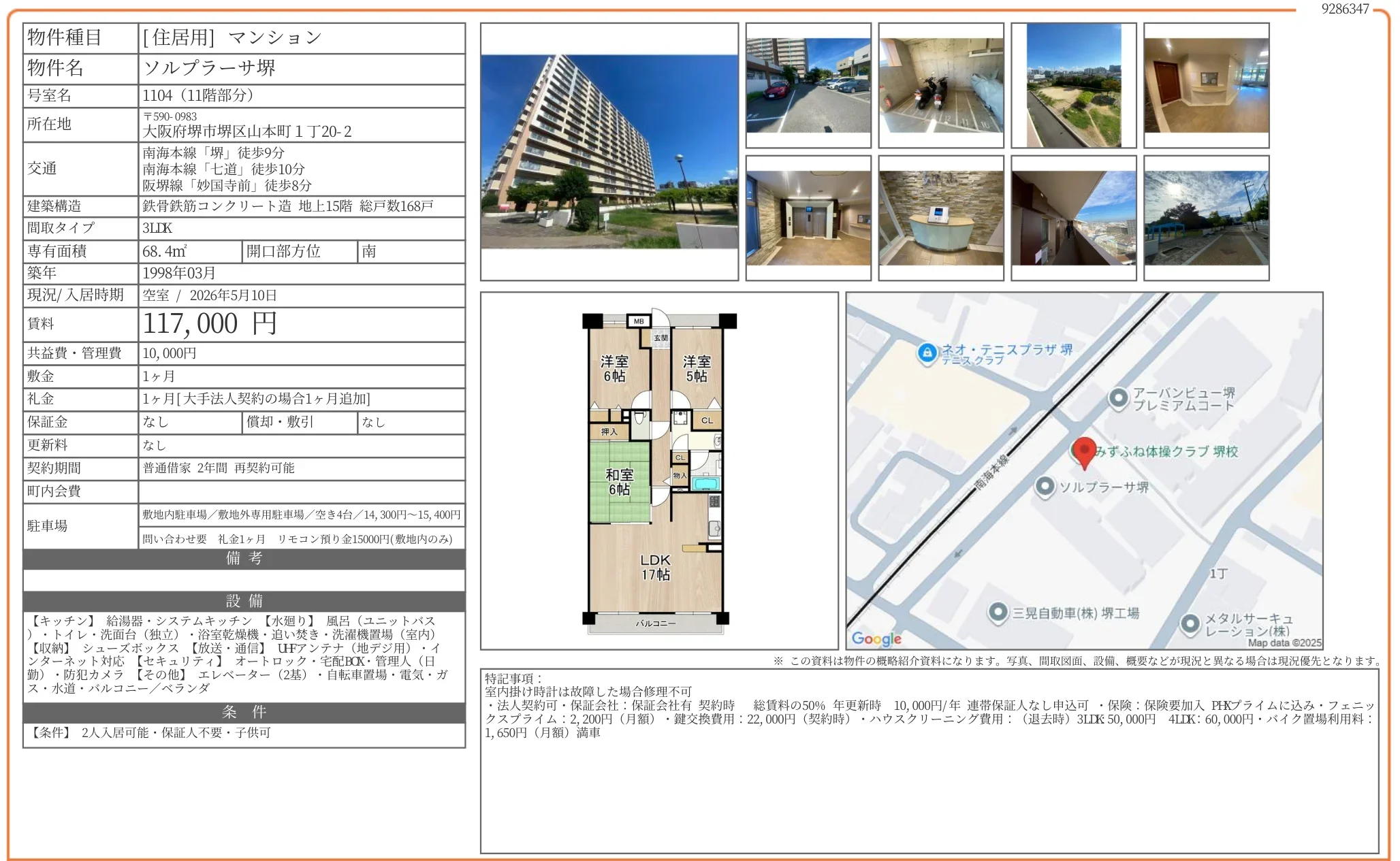
Task: Click the 和室 6帖 room in floor plan
Action: point(619,481)
